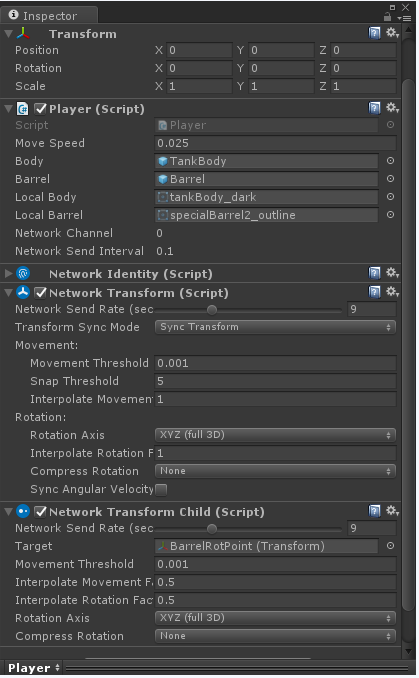This screenshot has width=419, height=678.
Task: Open the Inspector panel options menu
Action: point(406,18)
